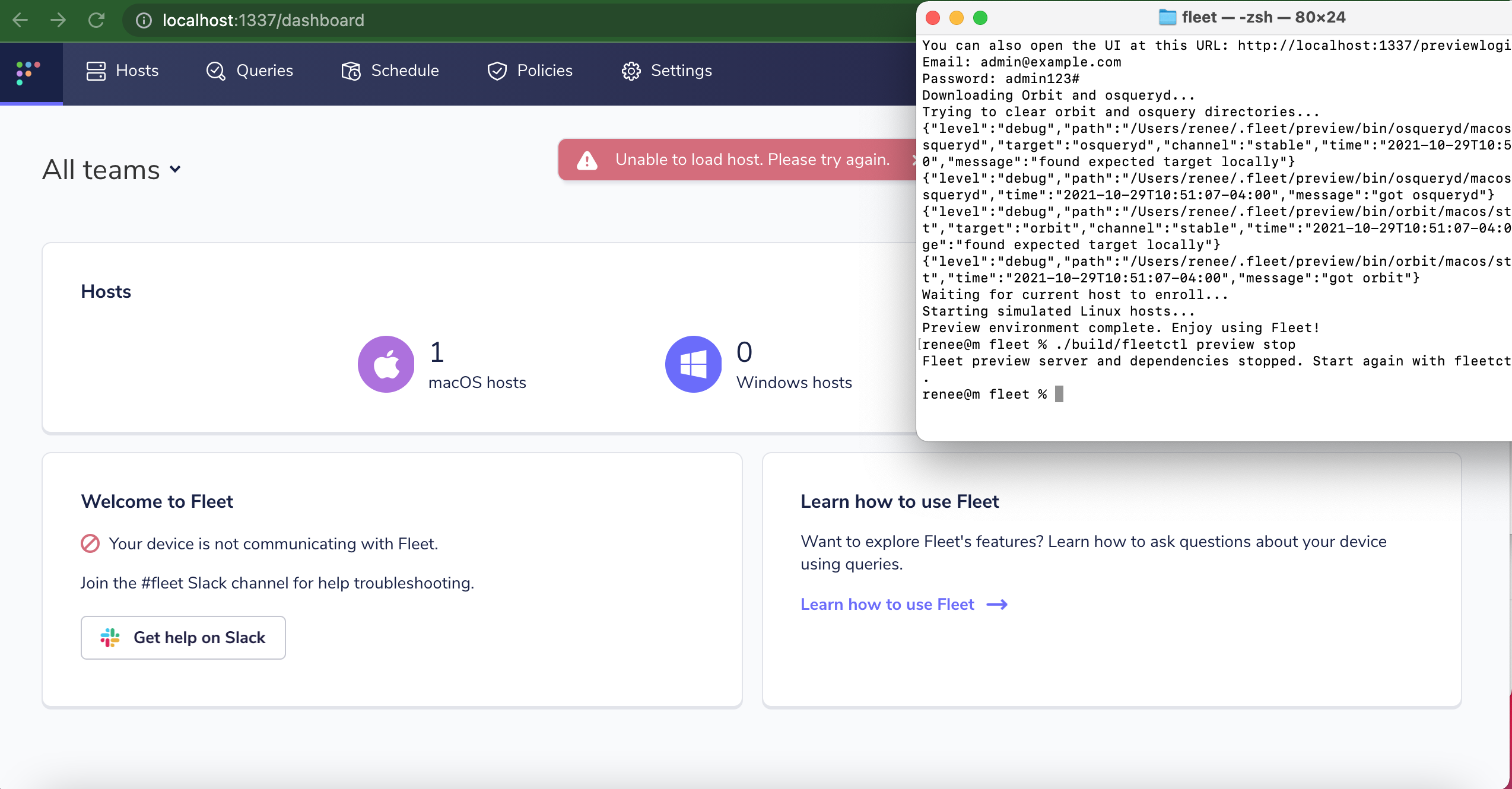Click the Hosts card heading
Image resolution: width=1512 pixels, height=789 pixels.
(106, 291)
